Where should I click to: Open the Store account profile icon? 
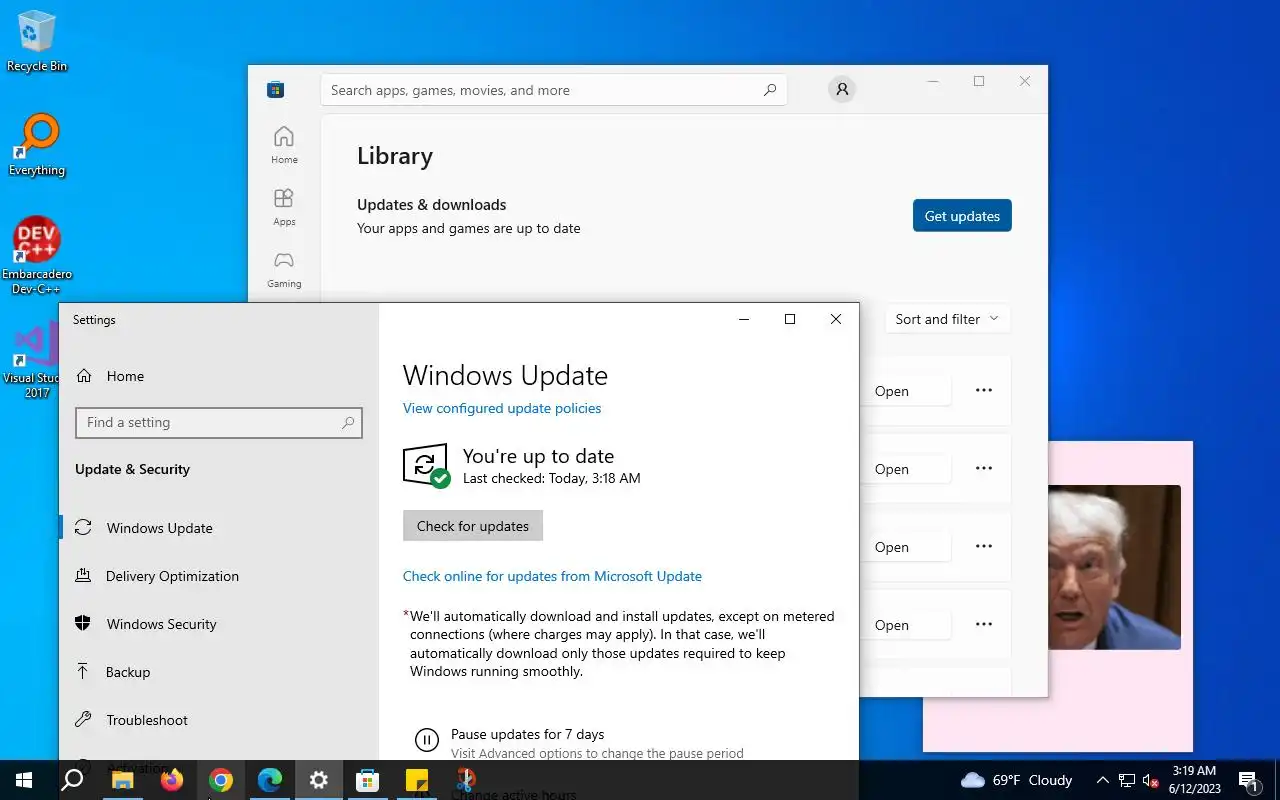[842, 90]
